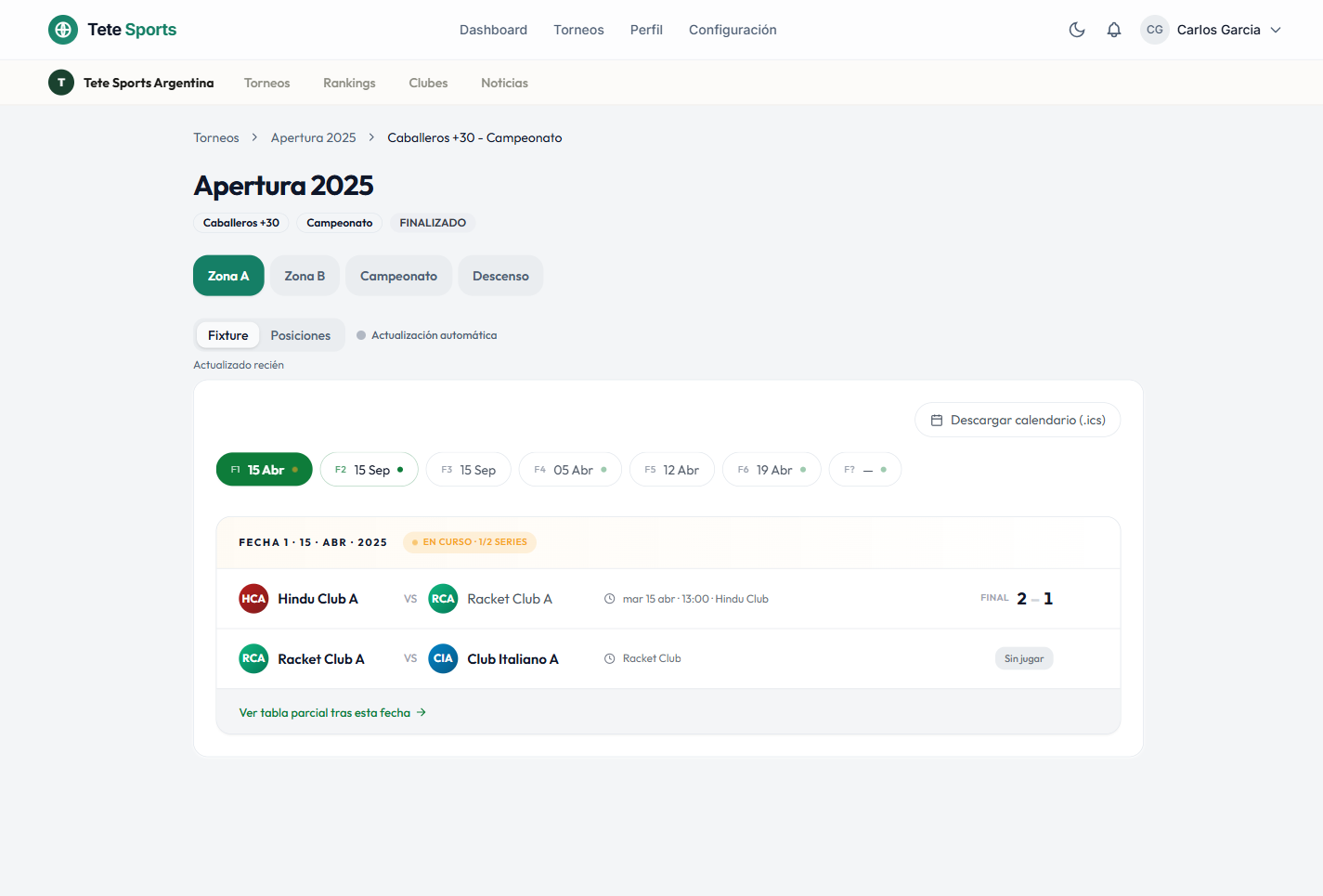Toggle dark mode with the moon icon
Viewport: 1323px width, 896px height.
[x=1077, y=30]
